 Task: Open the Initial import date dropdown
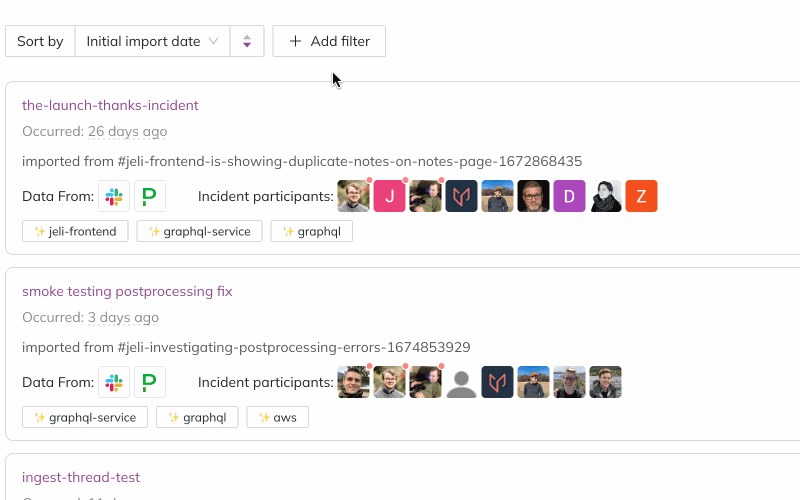click(x=152, y=41)
